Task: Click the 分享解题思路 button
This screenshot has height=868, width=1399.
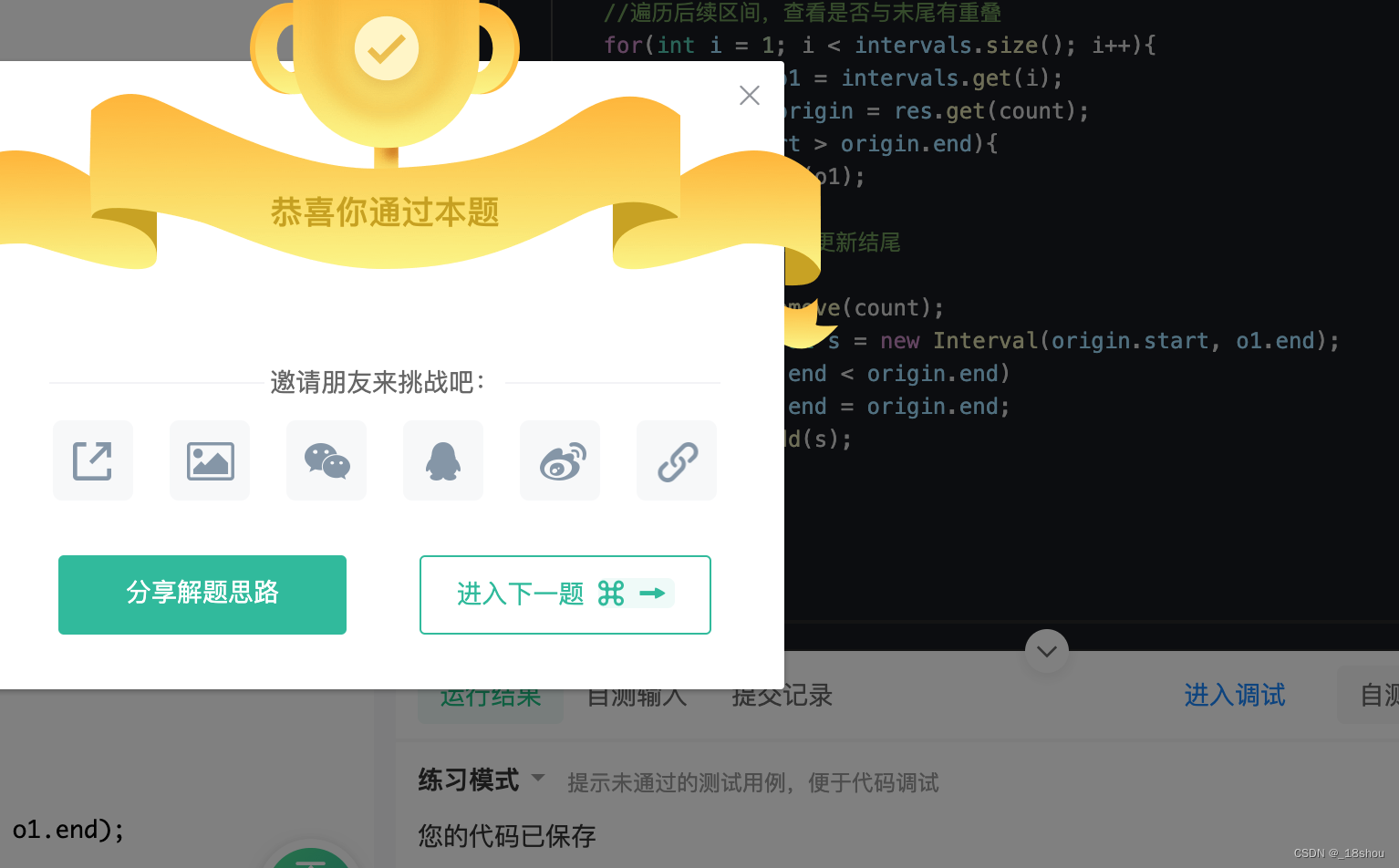Action: 202,594
